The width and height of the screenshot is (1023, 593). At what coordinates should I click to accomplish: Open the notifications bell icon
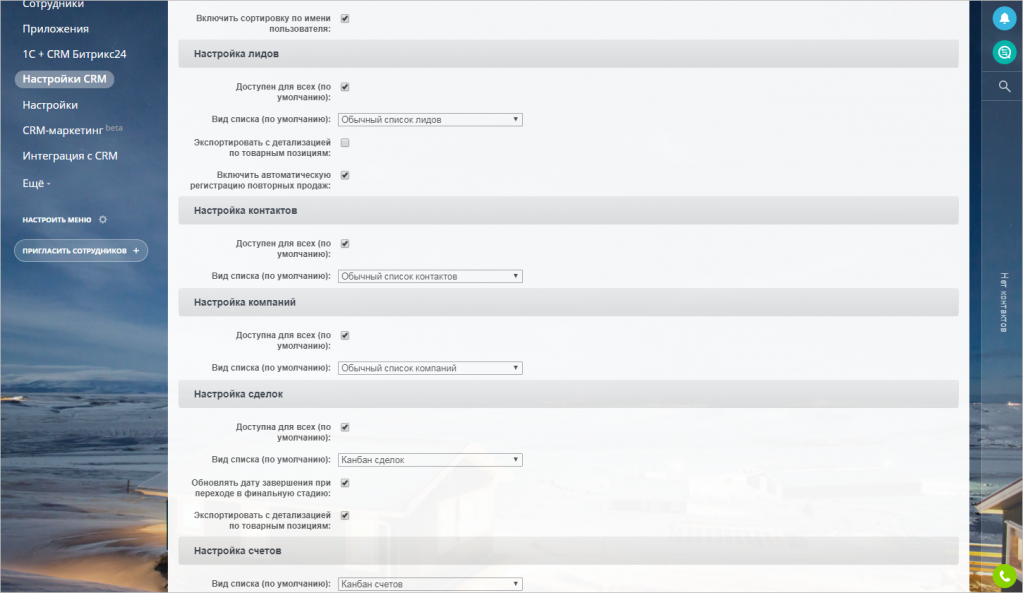[x=1004, y=18]
